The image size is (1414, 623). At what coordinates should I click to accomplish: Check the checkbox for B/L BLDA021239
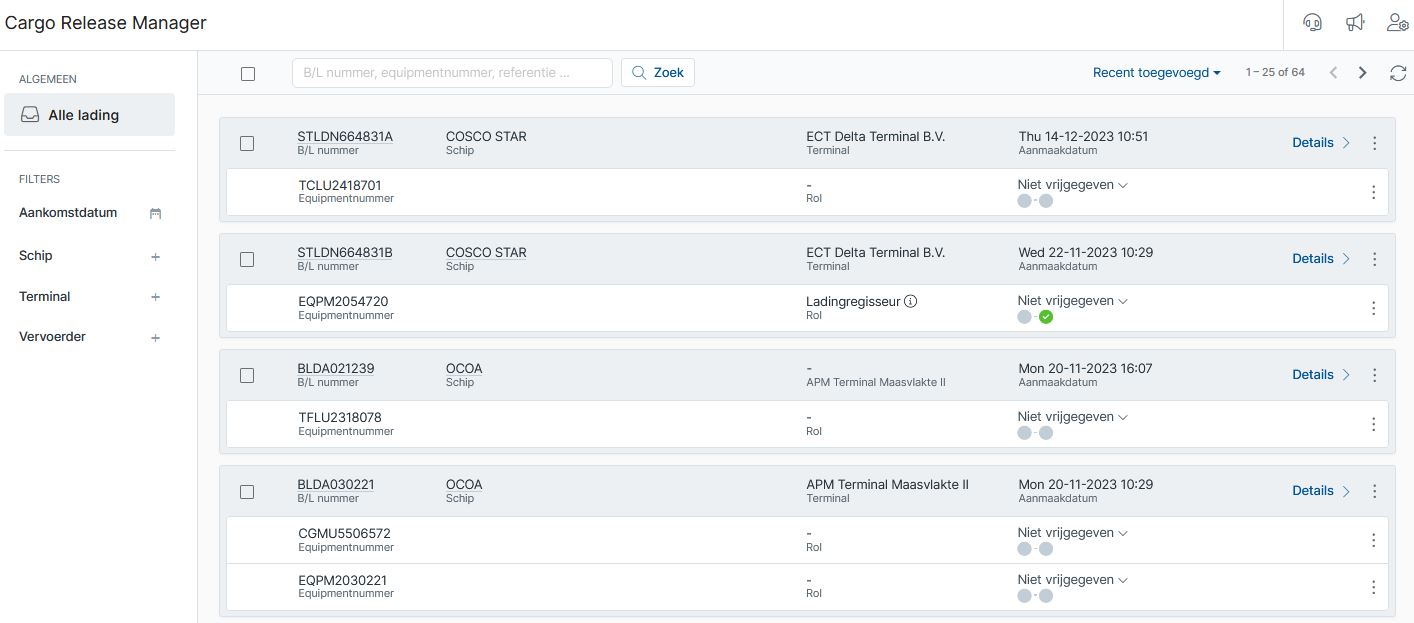tap(248, 375)
